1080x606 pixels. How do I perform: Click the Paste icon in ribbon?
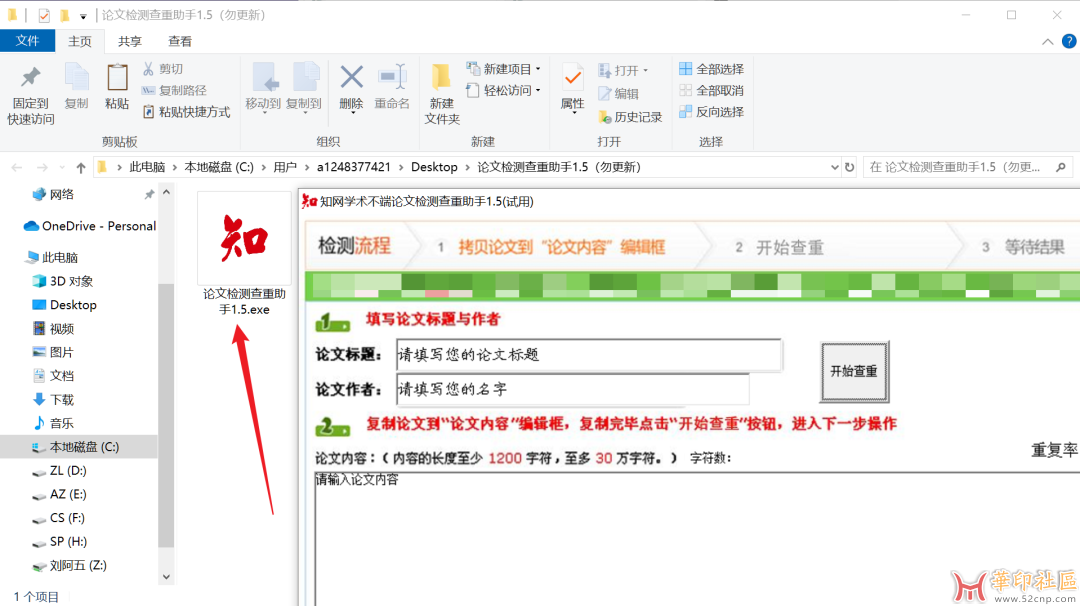pos(117,80)
